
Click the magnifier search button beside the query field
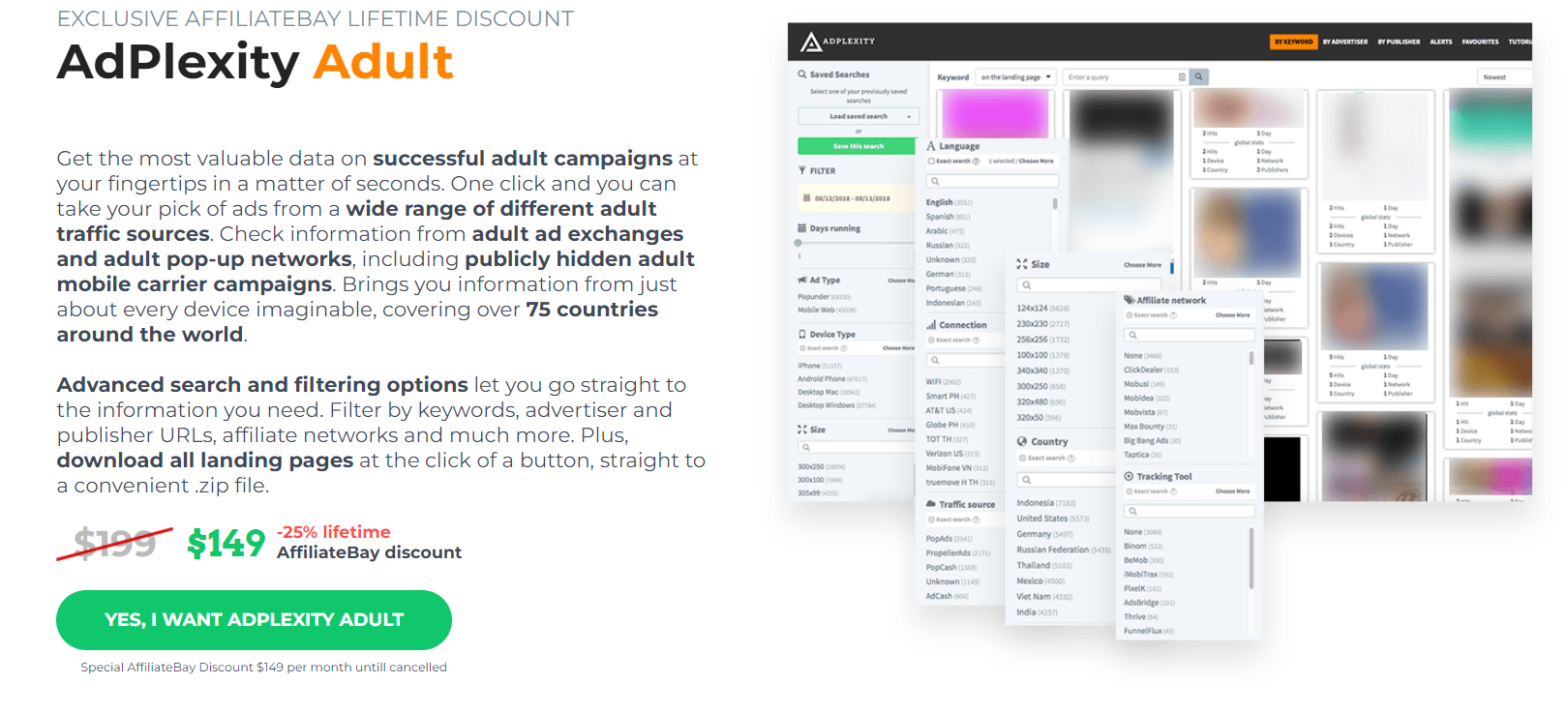[1198, 76]
